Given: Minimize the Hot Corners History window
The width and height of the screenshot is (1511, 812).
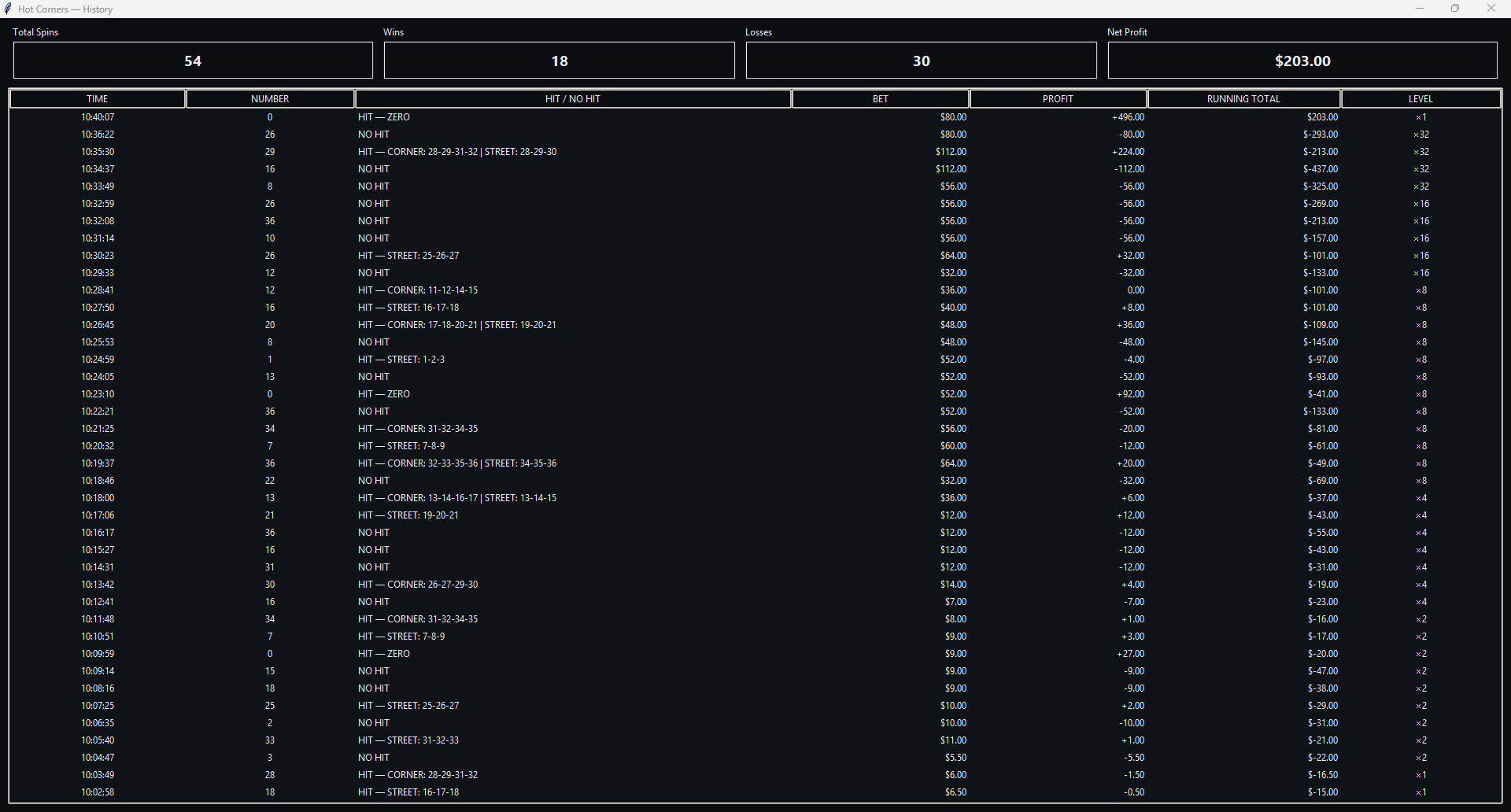Looking at the screenshot, I should pyautogui.click(x=1420, y=9).
